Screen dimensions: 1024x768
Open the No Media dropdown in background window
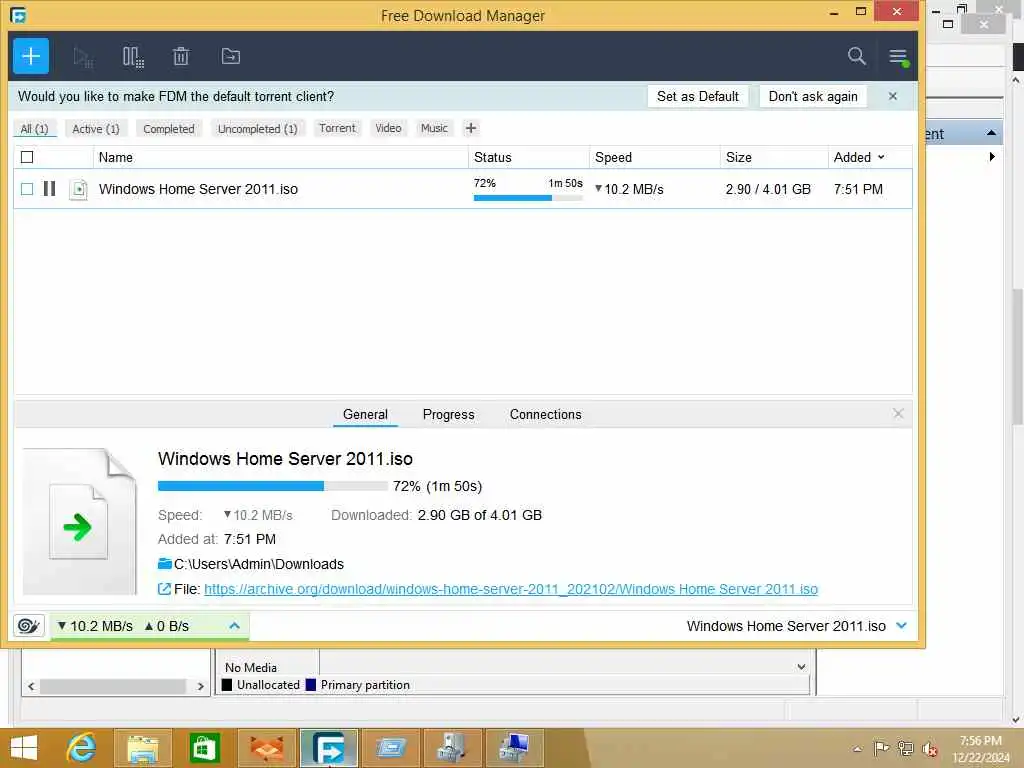coord(801,667)
